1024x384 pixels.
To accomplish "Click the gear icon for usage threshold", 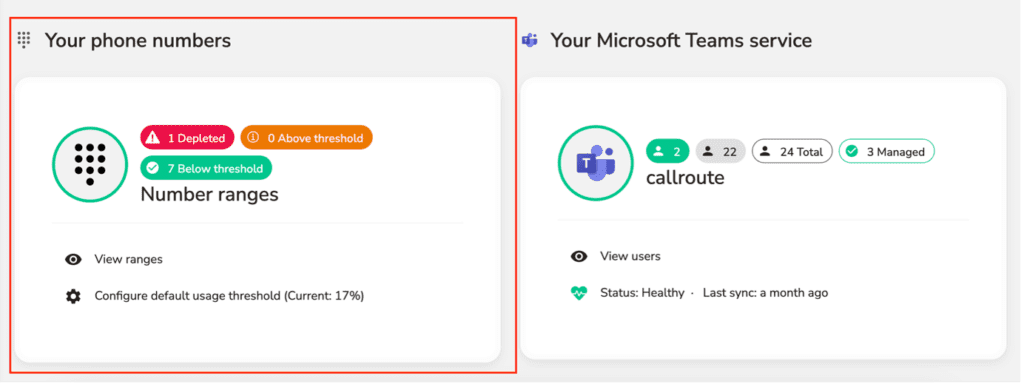I will tap(73, 296).
